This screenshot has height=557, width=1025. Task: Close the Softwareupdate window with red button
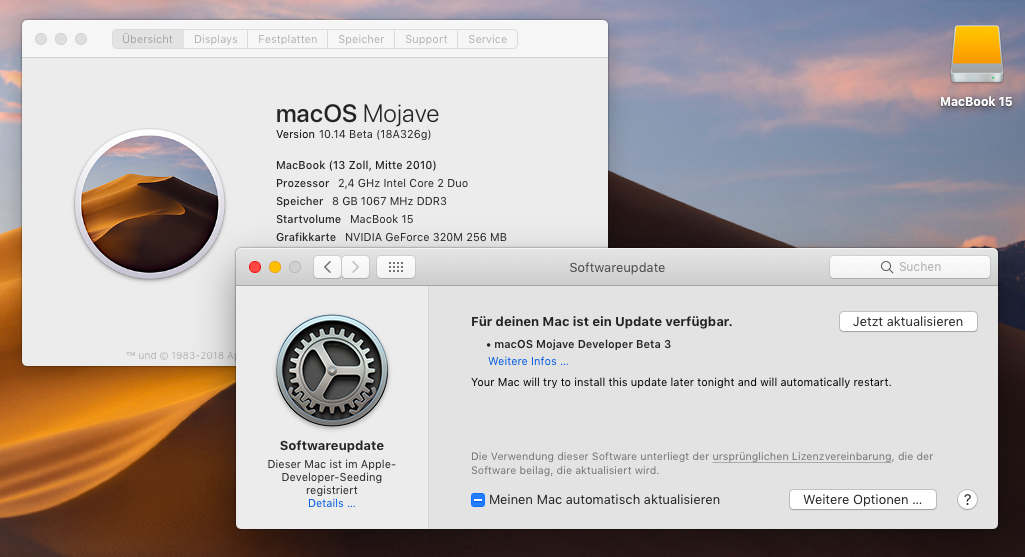coord(255,267)
